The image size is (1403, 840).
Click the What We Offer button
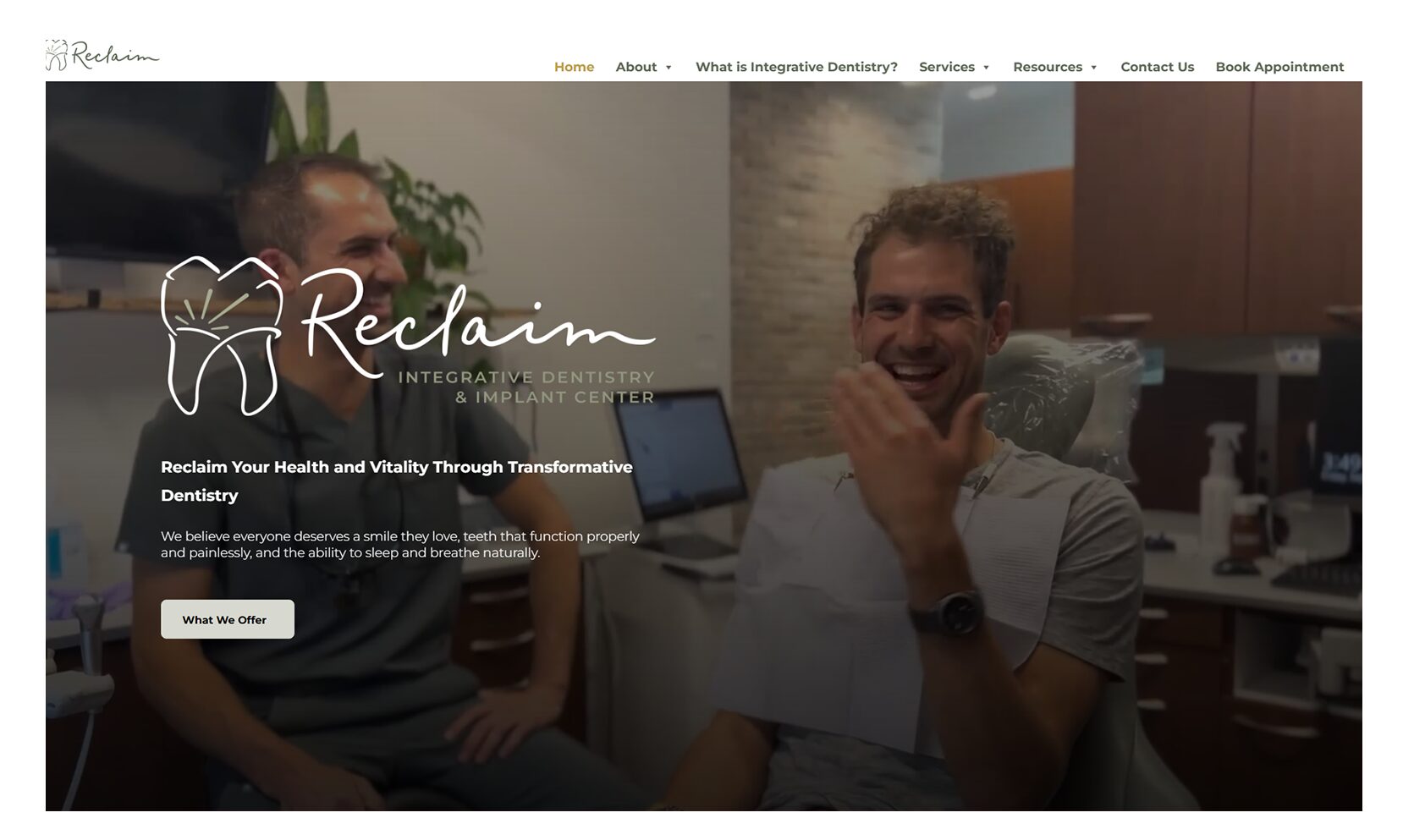pyautogui.click(x=228, y=619)
